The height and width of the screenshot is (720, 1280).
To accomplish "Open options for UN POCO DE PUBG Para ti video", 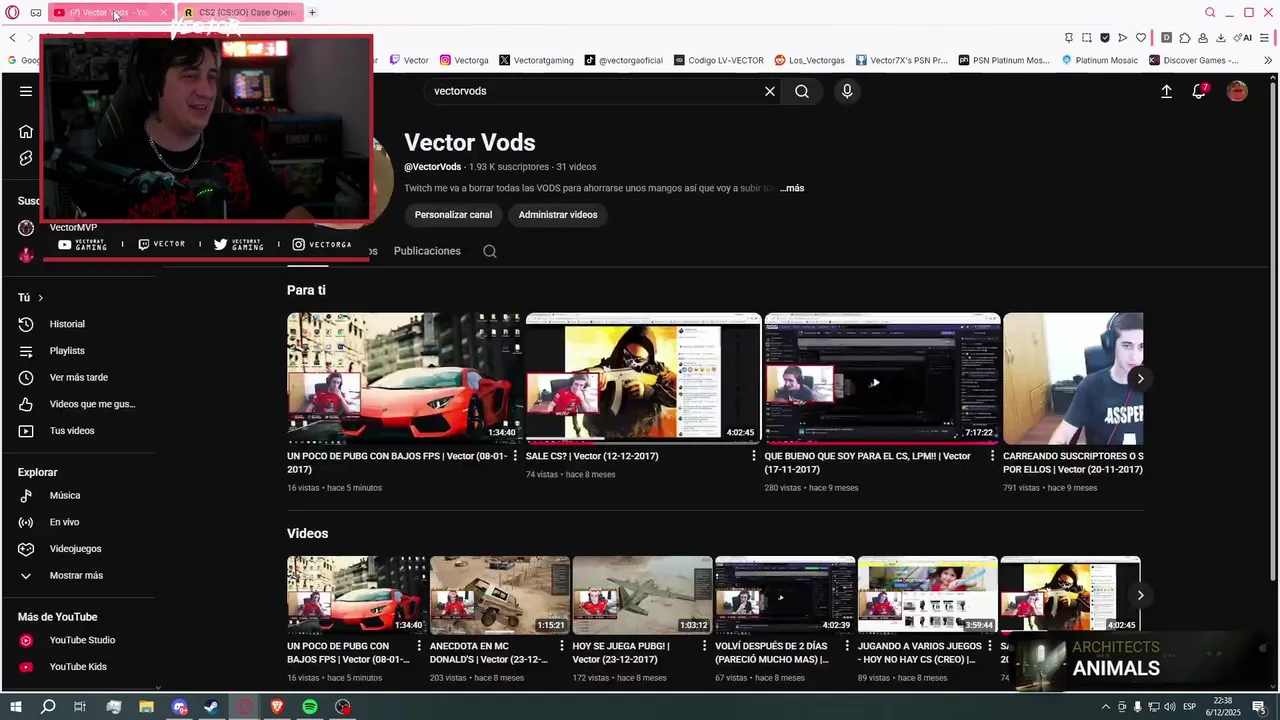I will coord(516,456).
